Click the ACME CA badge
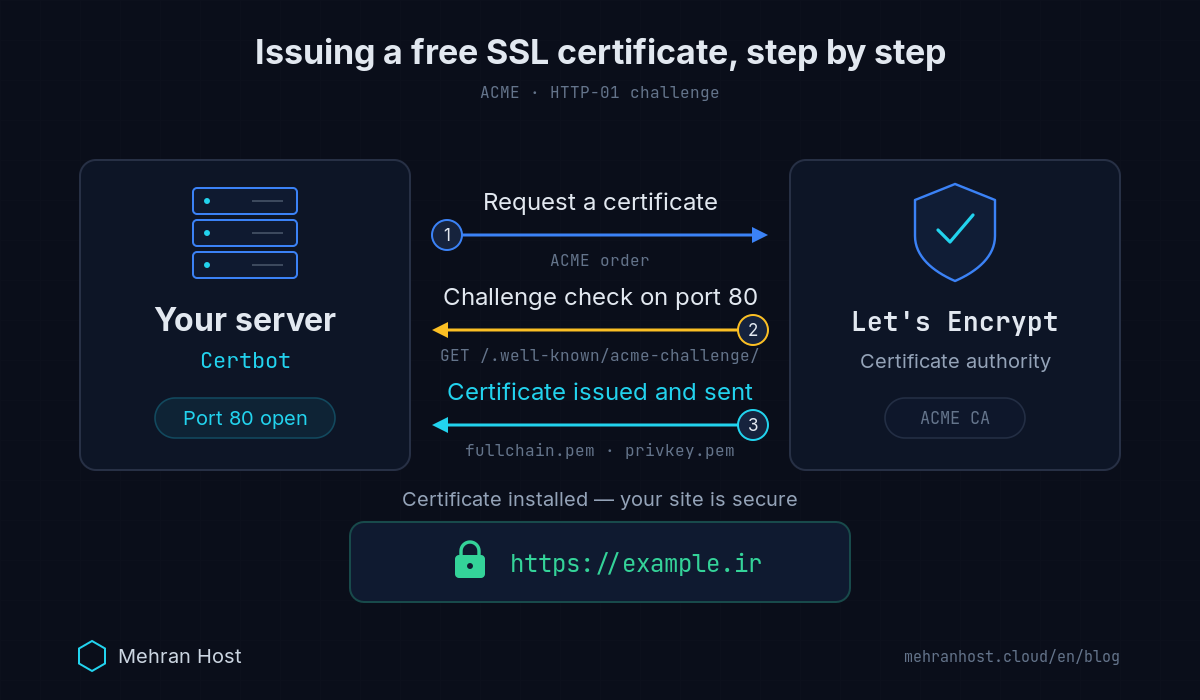Screen dimensions: 1200x700 pos(955,418)
